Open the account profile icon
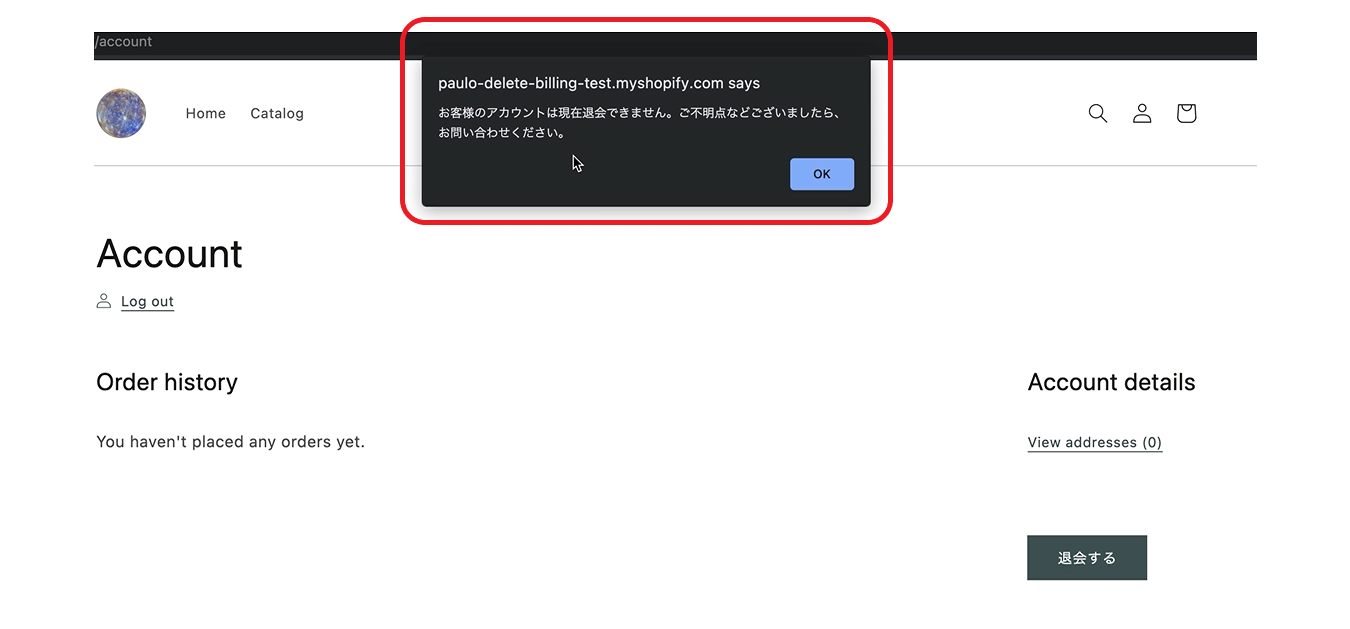This screenshot has width=1350, height=629. coord(1142,113)
